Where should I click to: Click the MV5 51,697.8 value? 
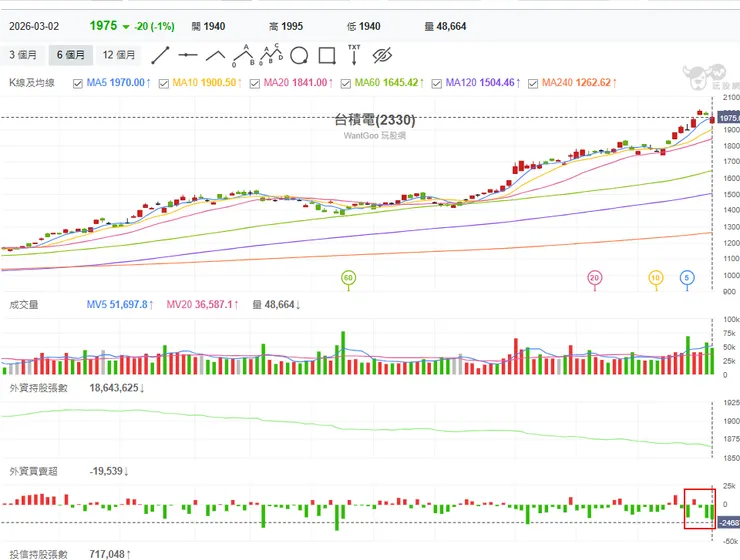(120, 305)
